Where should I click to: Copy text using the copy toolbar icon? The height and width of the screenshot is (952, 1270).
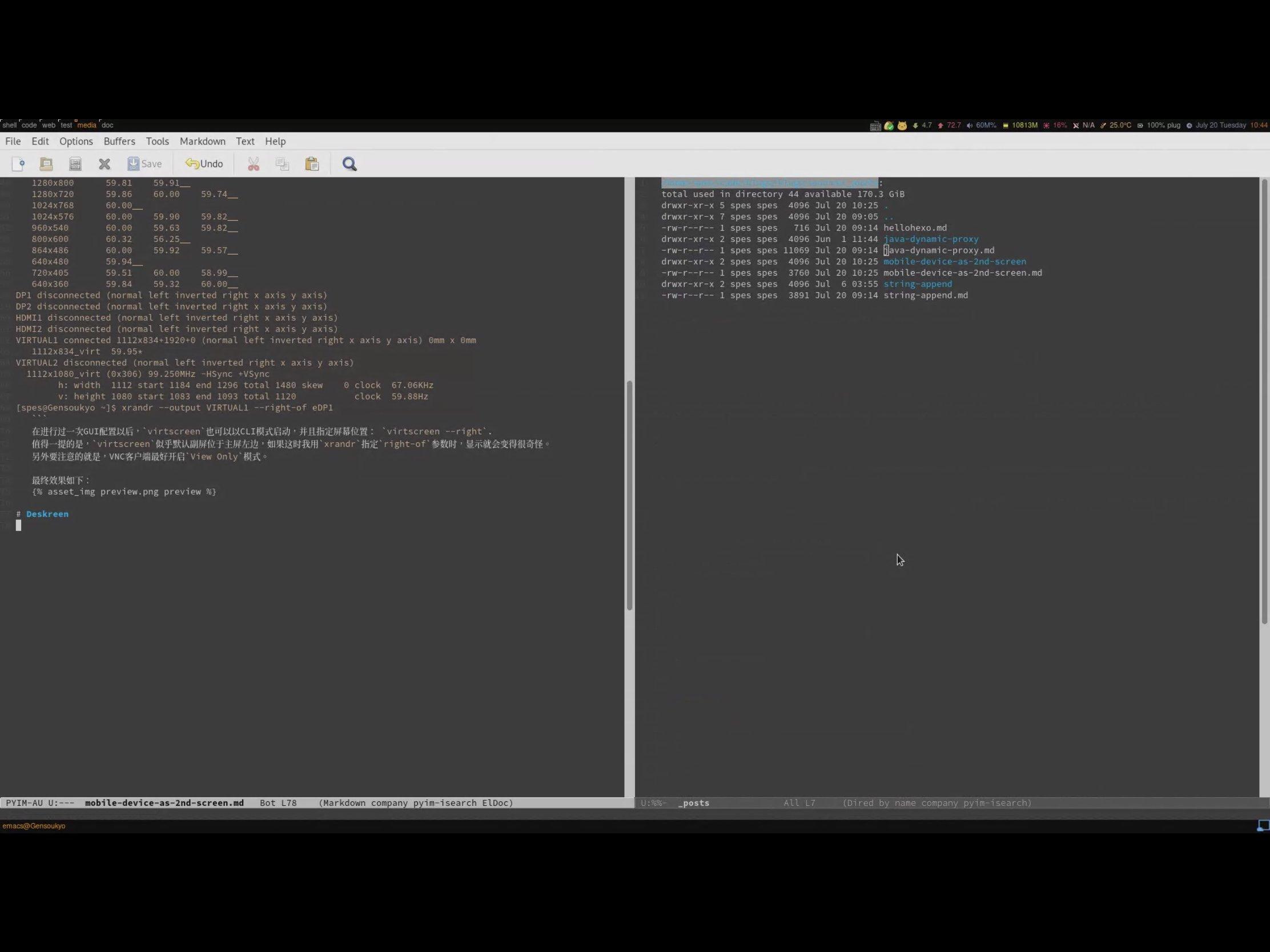(283, 164)
